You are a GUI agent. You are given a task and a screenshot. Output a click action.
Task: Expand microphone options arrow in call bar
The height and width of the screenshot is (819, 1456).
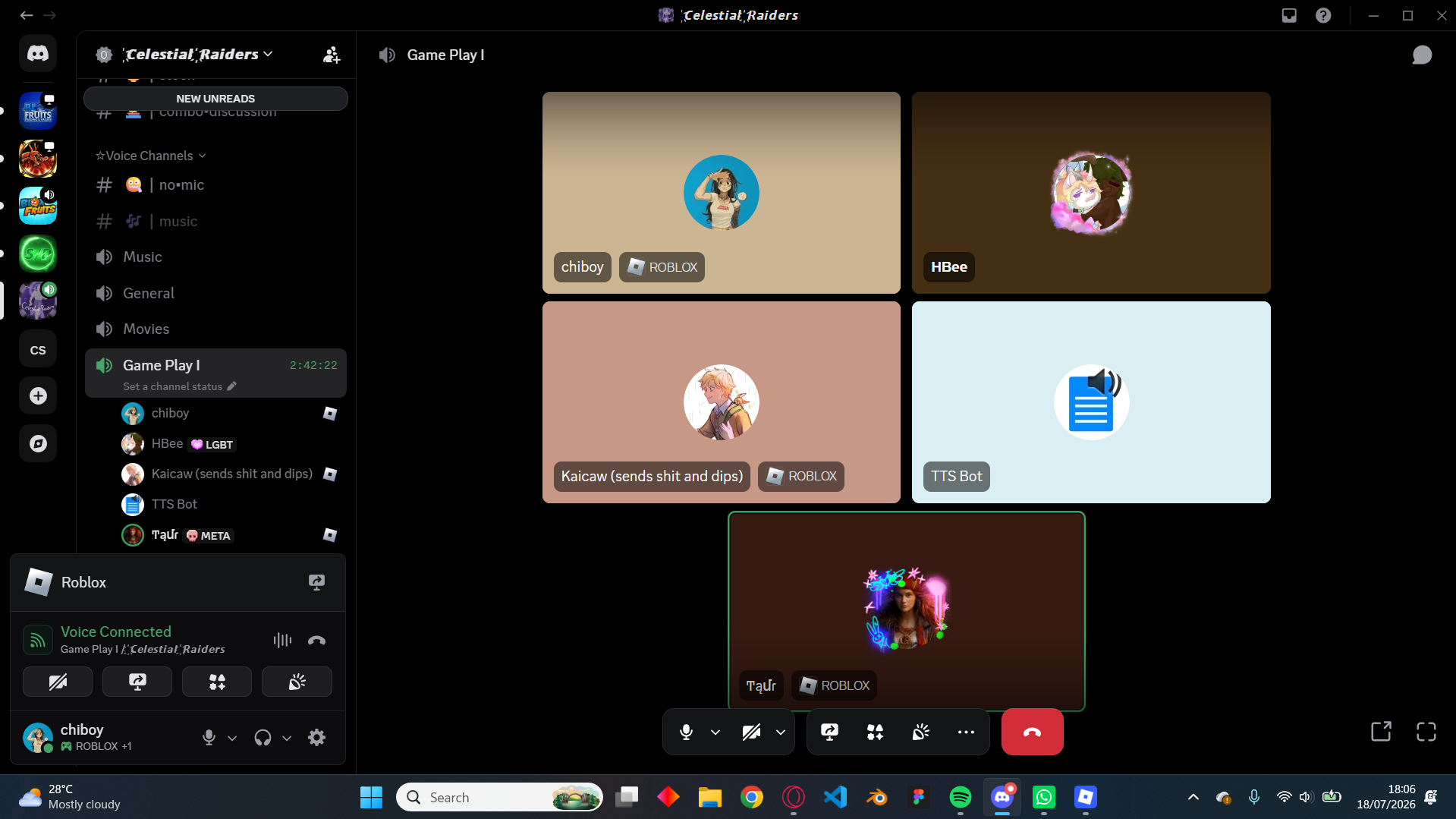pyautogui.click(x=715, y=732)
